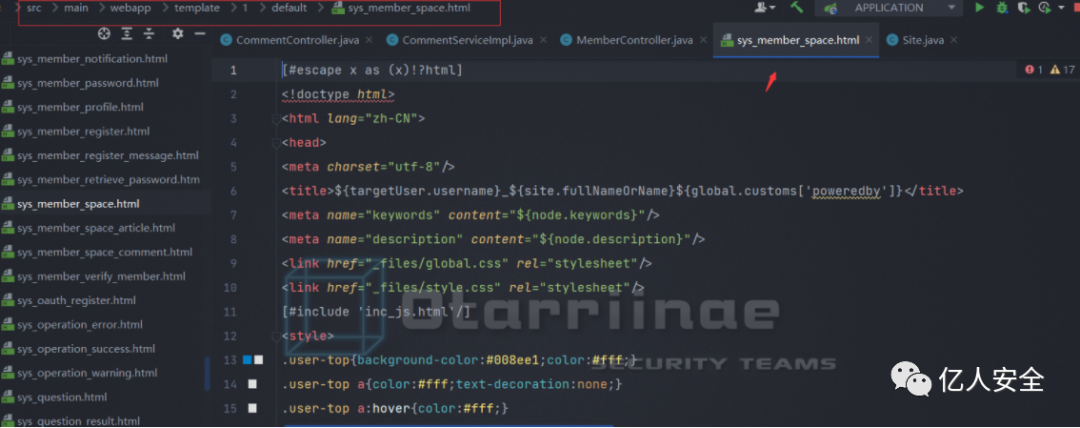1080x428 pixels.
Task: Click '_files/global.css' href on line 9
Action: 437,263
